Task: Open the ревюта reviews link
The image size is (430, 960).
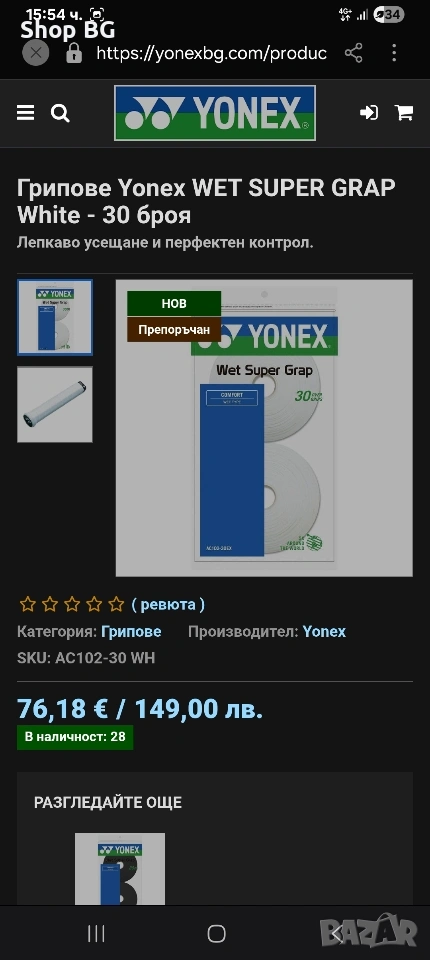Action: (168, 605)
